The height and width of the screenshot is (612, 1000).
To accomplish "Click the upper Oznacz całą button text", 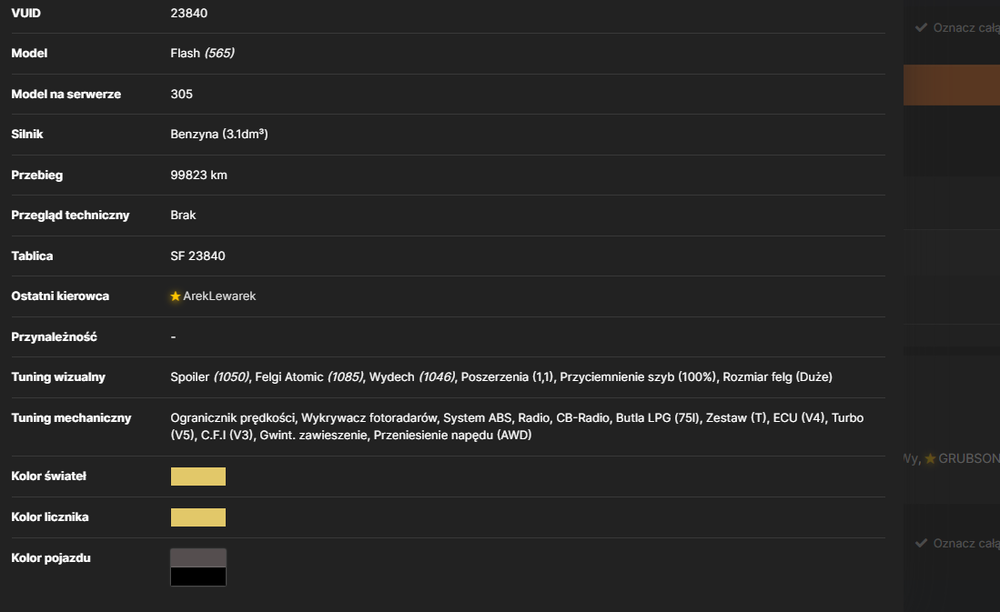I will tap(966, 27).
